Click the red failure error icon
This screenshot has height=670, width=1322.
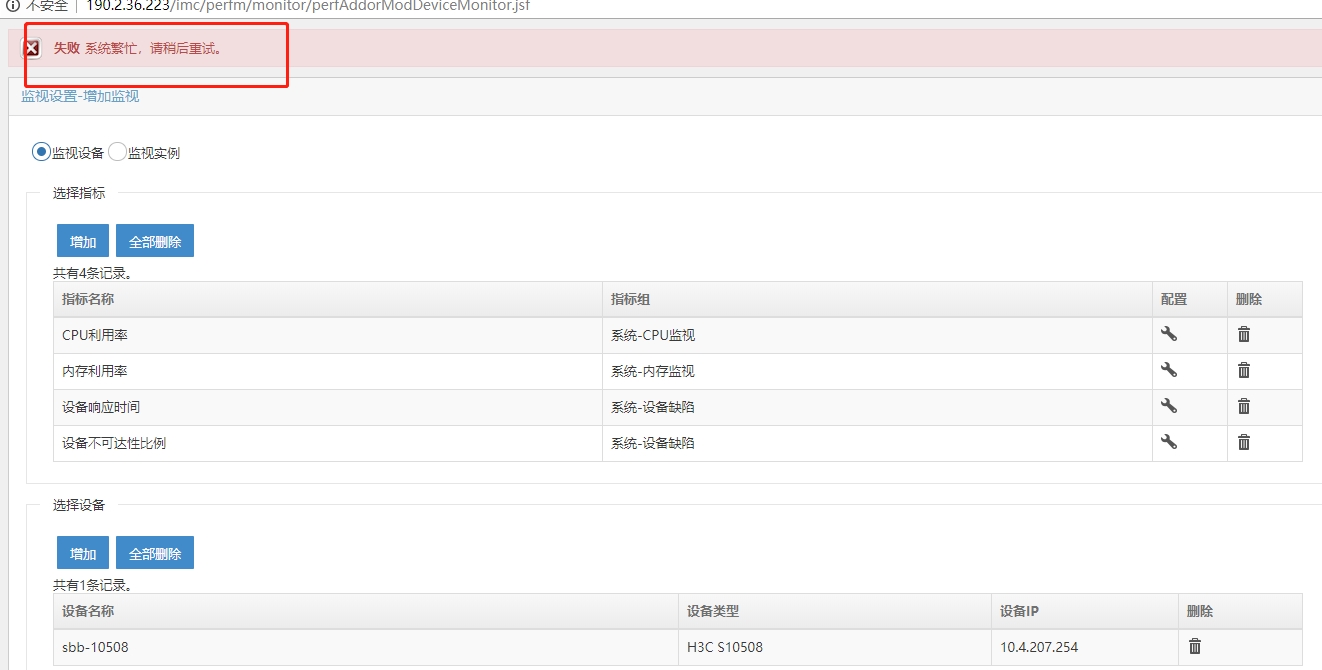pyautogui.click(x=32, y=48)
